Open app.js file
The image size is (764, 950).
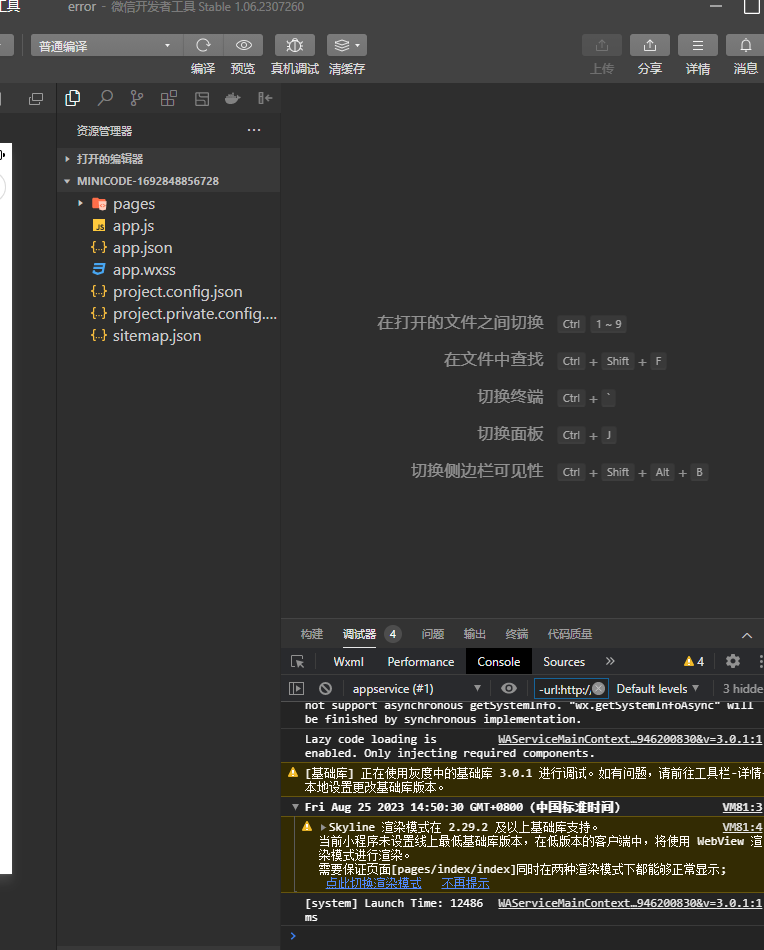pos(168,226)
